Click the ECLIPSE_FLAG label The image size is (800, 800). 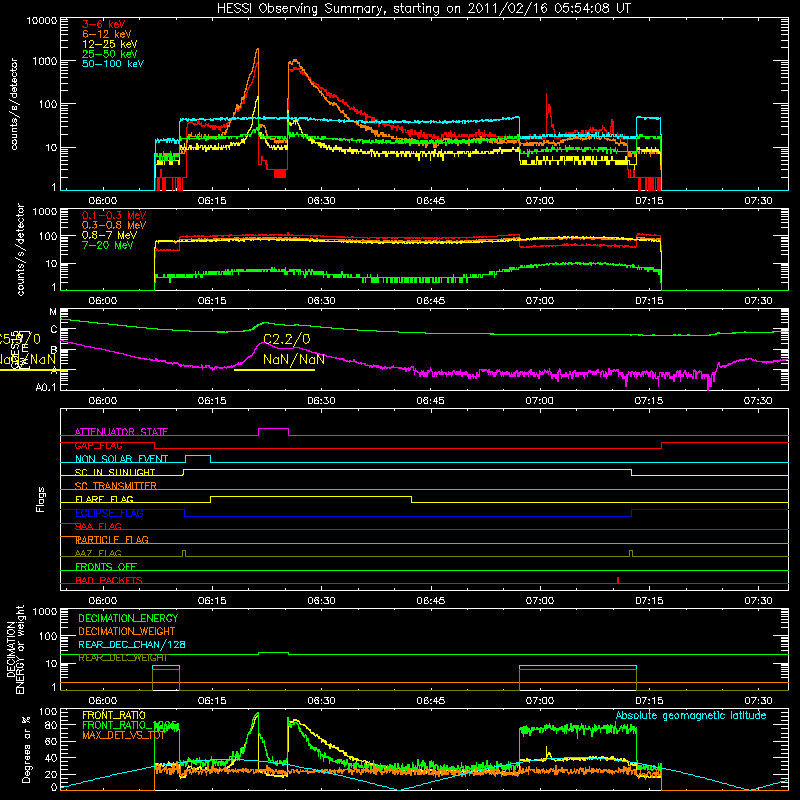pos(109,513)
